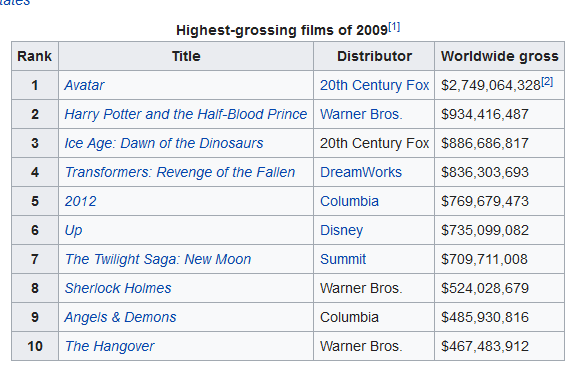The image size is (588, 383).
Task: Open Harry Potter and the Half-Blood Prince link
Action: 186,114
